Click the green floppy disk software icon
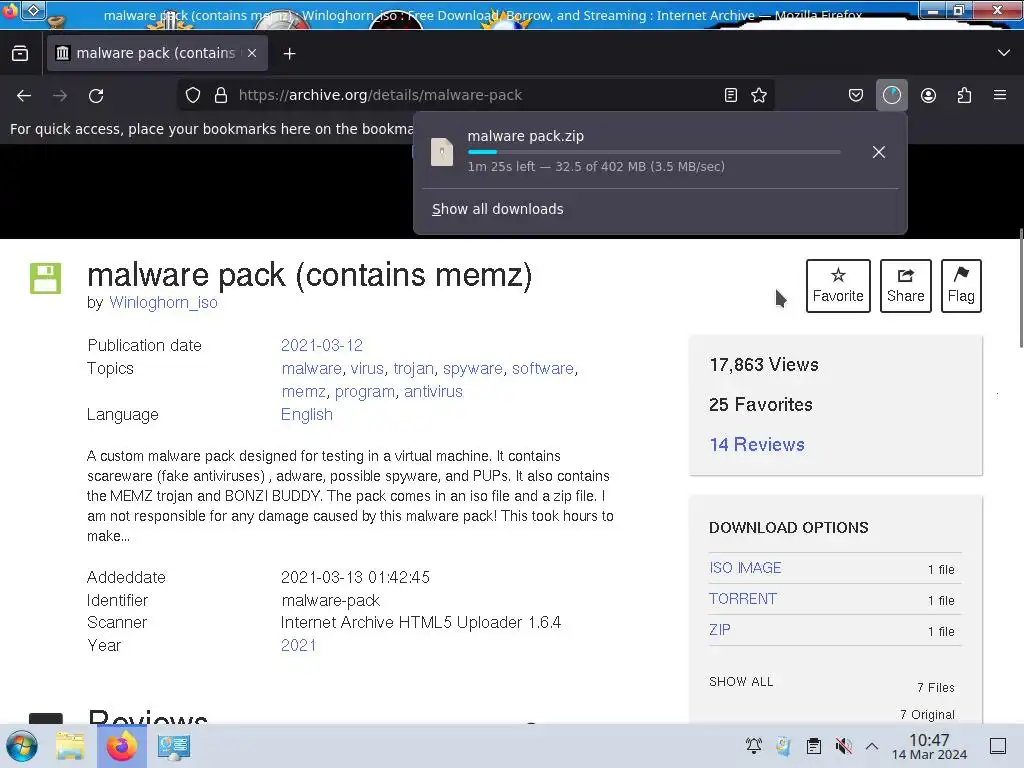The width and height of the screenshot is (1024, 768). 46,278
